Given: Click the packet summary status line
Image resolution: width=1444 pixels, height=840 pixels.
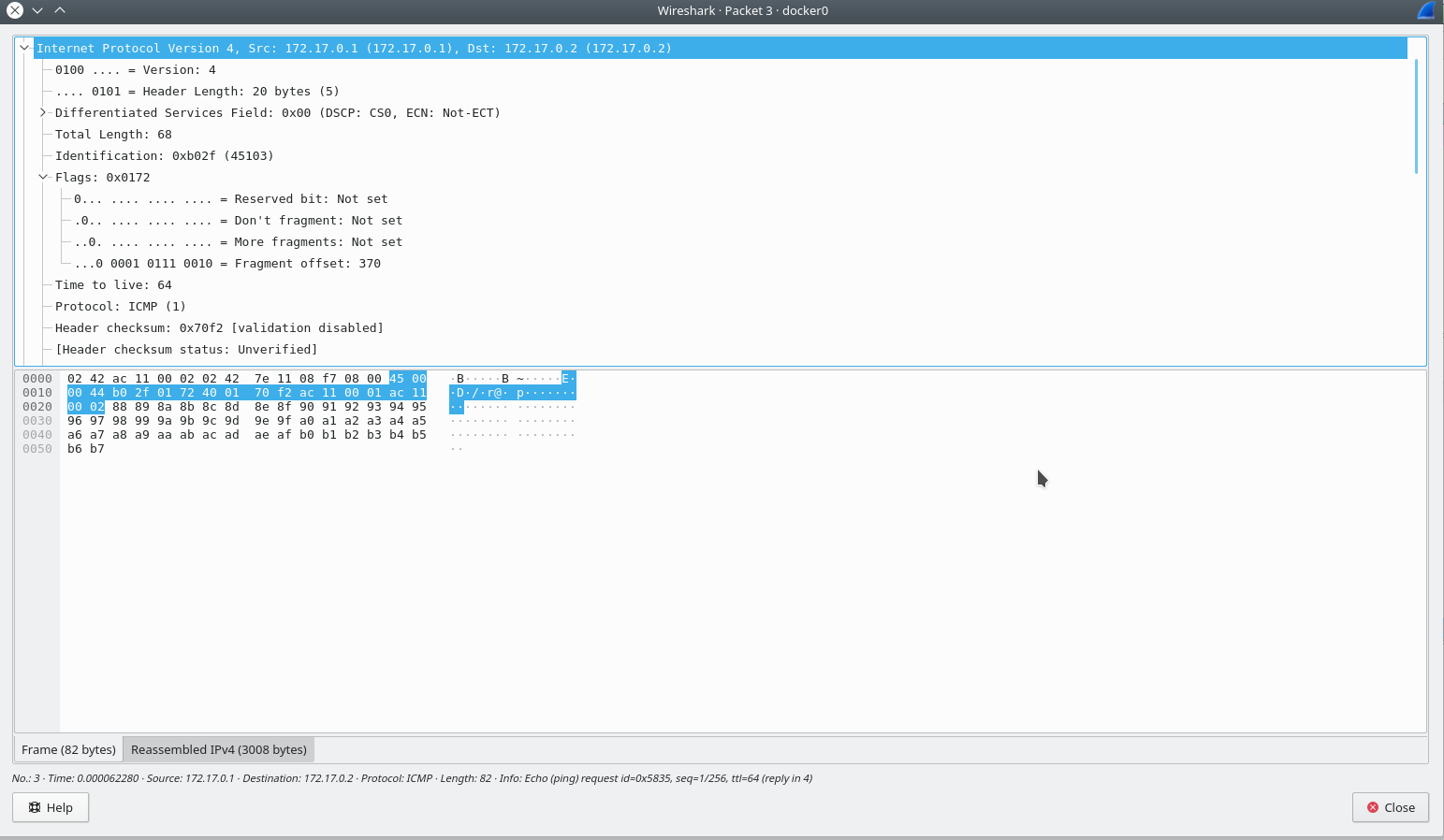Looking at the screenshot, I should (x=412, y=778).
